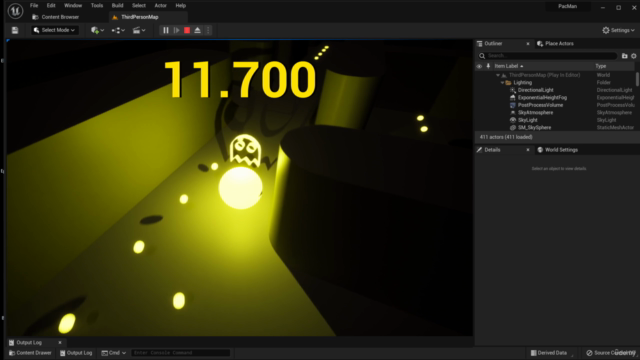Click the SkyLight actor icon
Image resolution: width=640 pixels, height=360 pixels.
point(513,120)
